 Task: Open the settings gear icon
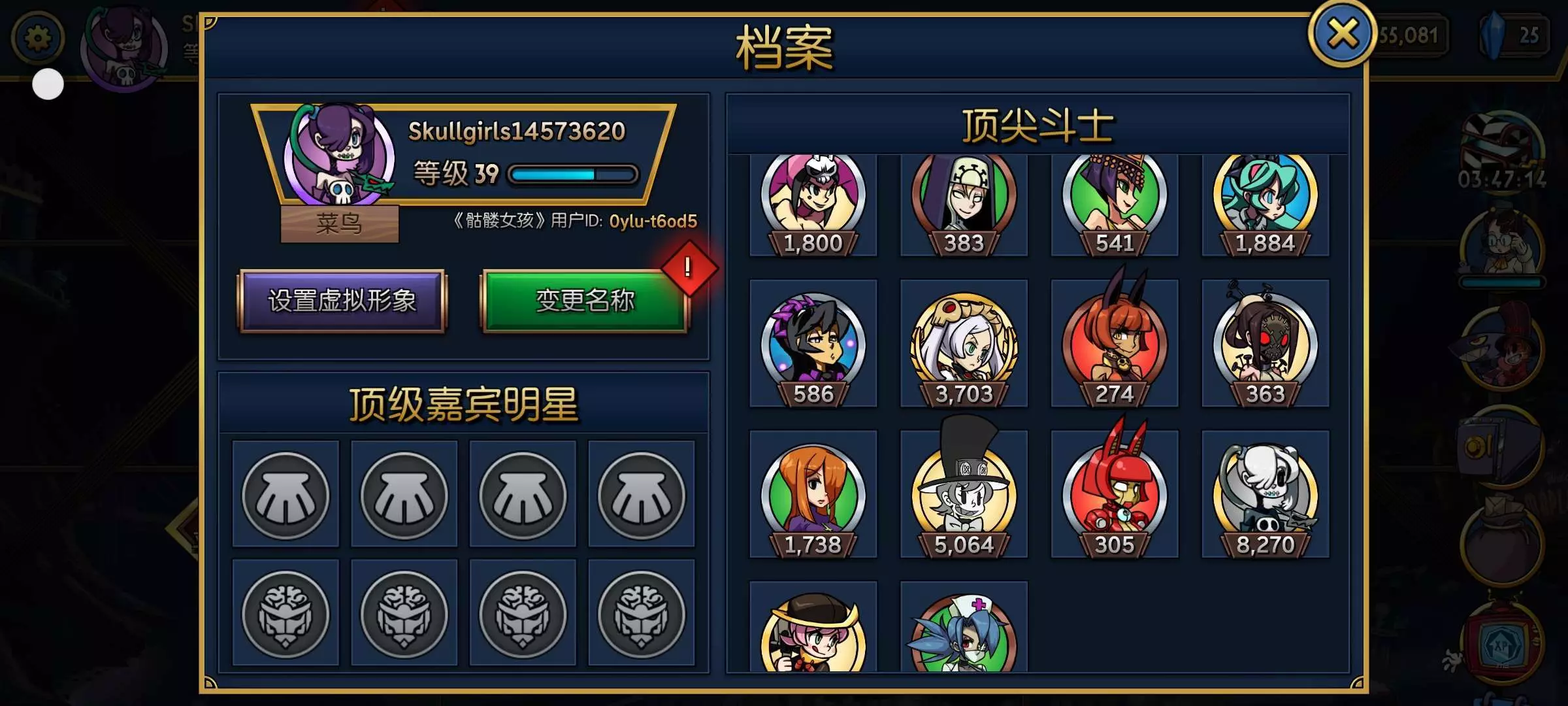(x=38, y=38)
